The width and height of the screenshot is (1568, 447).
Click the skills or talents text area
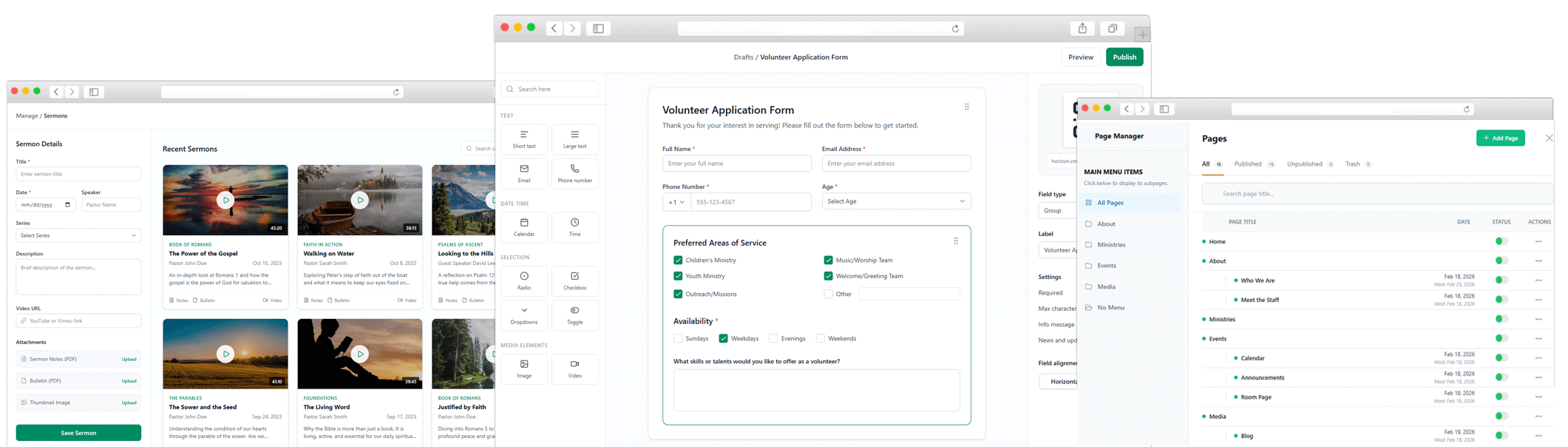tap(816, 390)
